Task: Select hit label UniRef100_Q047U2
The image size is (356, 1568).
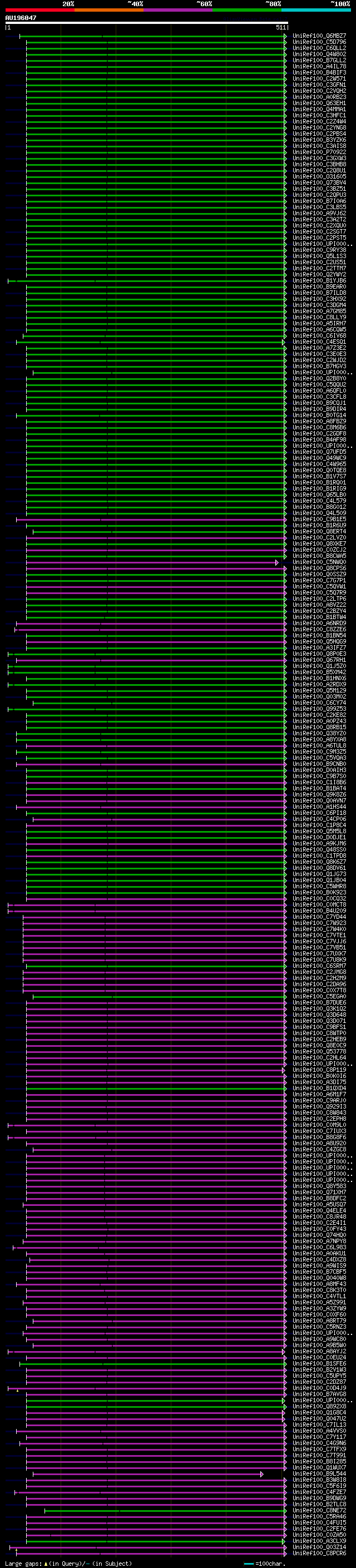Action: pos(319,1418)
